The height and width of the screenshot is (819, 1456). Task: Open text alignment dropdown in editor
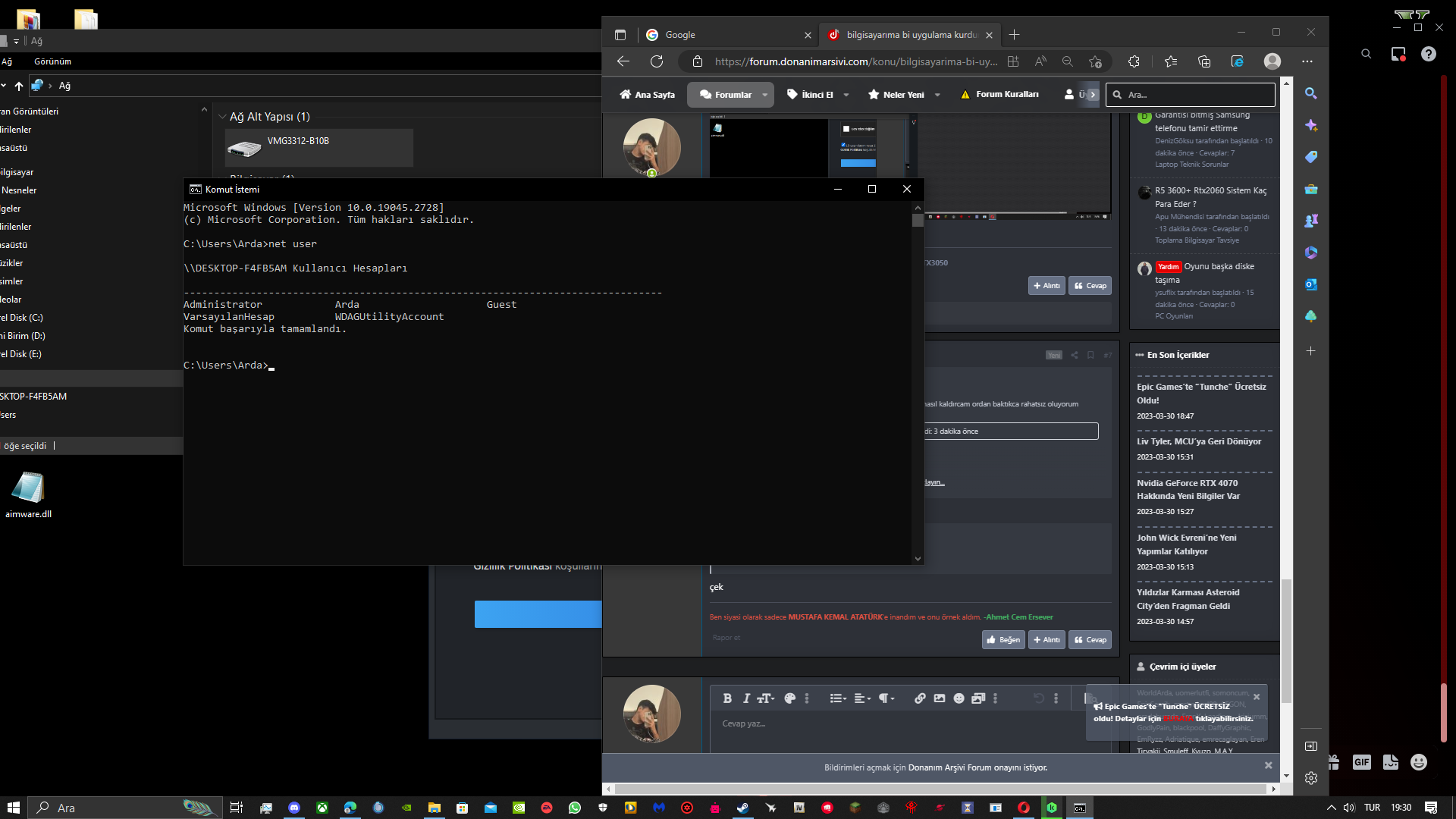pos(862,698)
